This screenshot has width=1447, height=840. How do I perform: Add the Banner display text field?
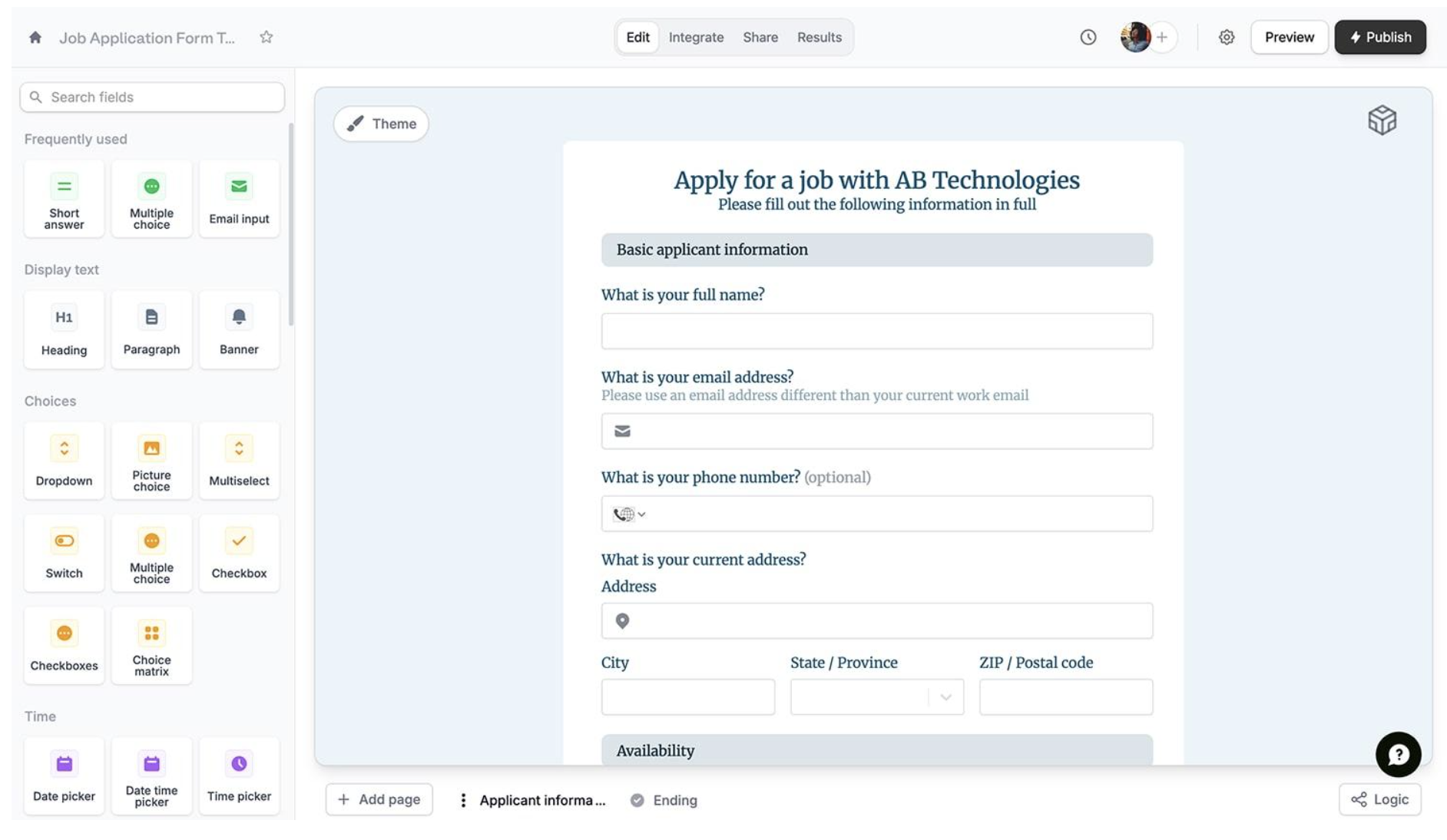[239, 329]
